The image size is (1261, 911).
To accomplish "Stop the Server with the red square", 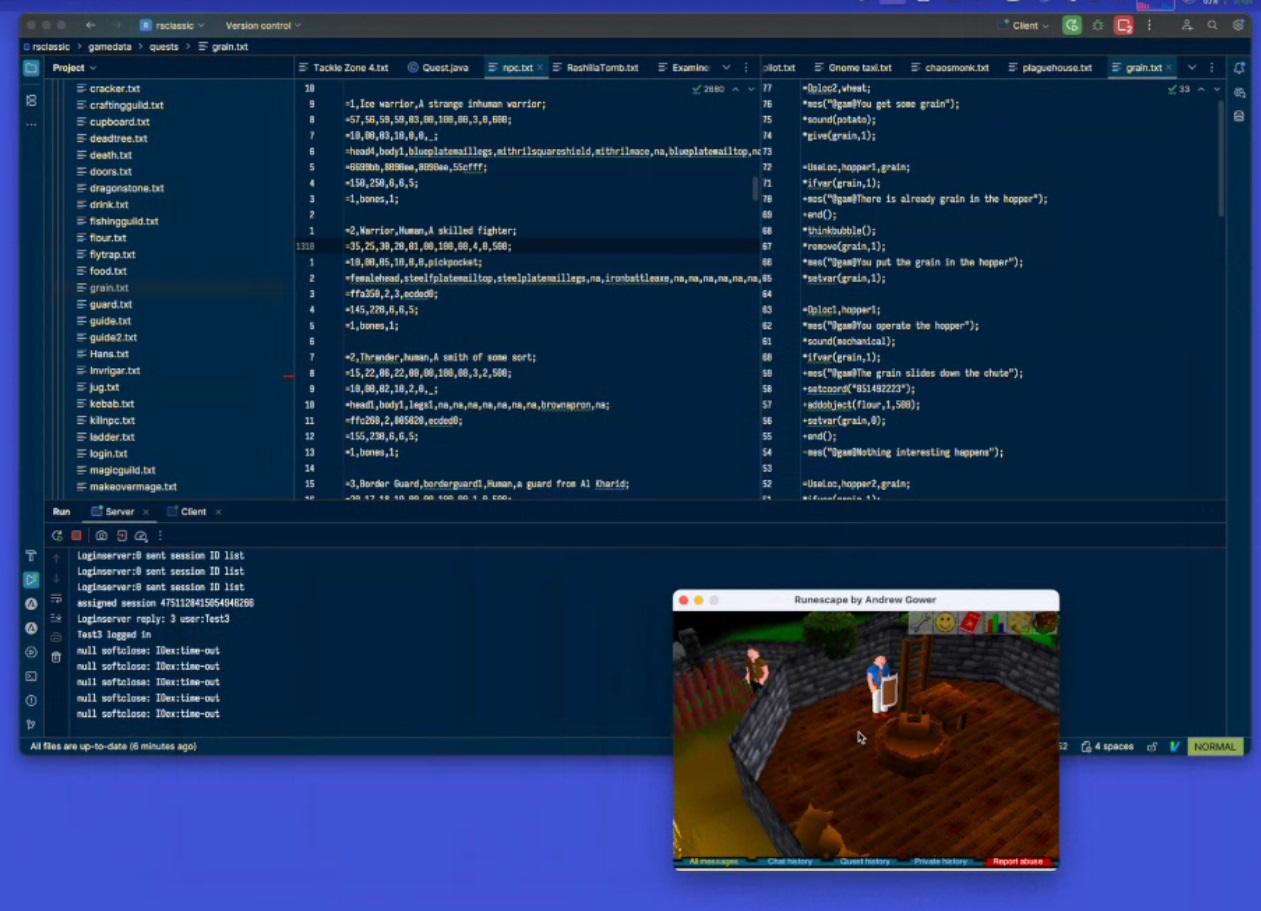I will tap(76, 536).
